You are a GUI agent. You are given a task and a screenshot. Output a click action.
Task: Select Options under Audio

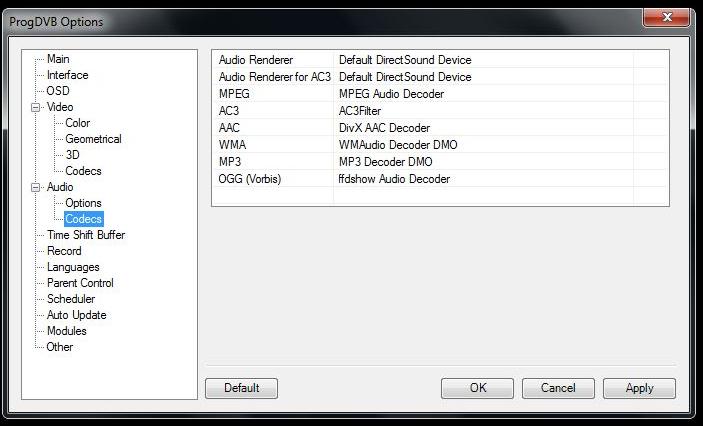[x=83, y=203]
